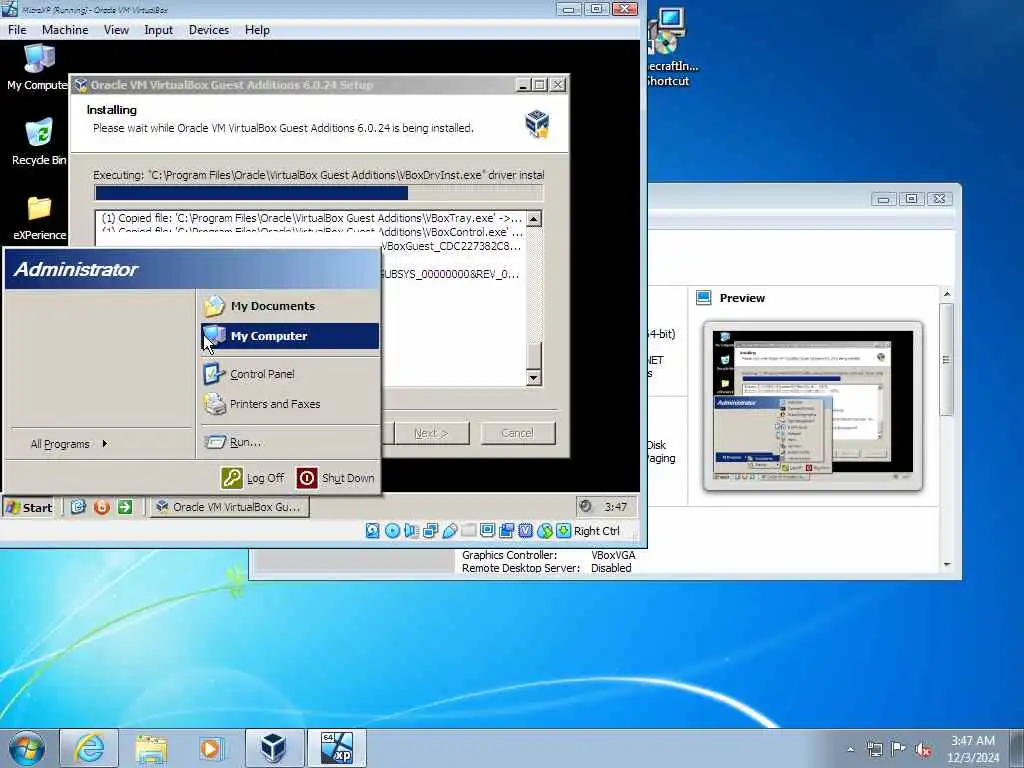Click the muted volume tray icon
1024x768 pixels.
pos(923,749)
